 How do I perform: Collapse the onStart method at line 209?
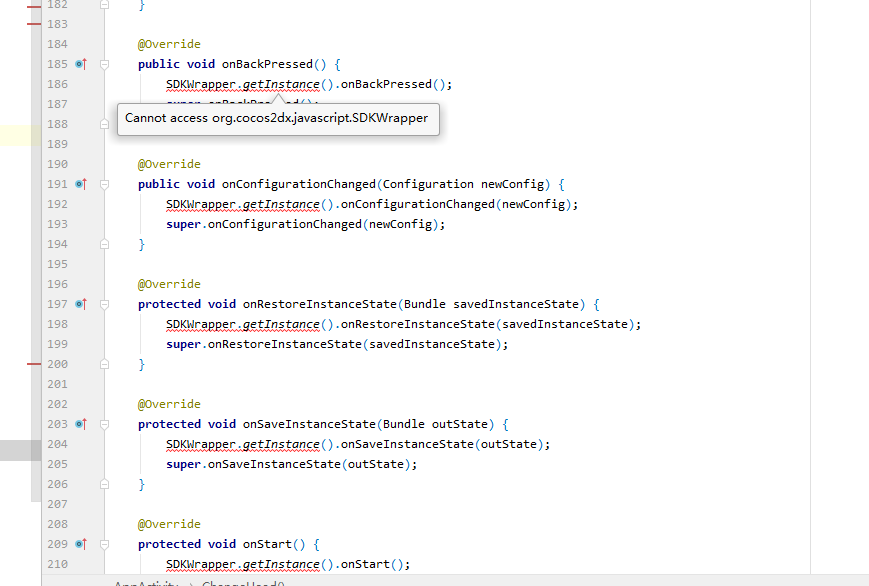point(104,544)
